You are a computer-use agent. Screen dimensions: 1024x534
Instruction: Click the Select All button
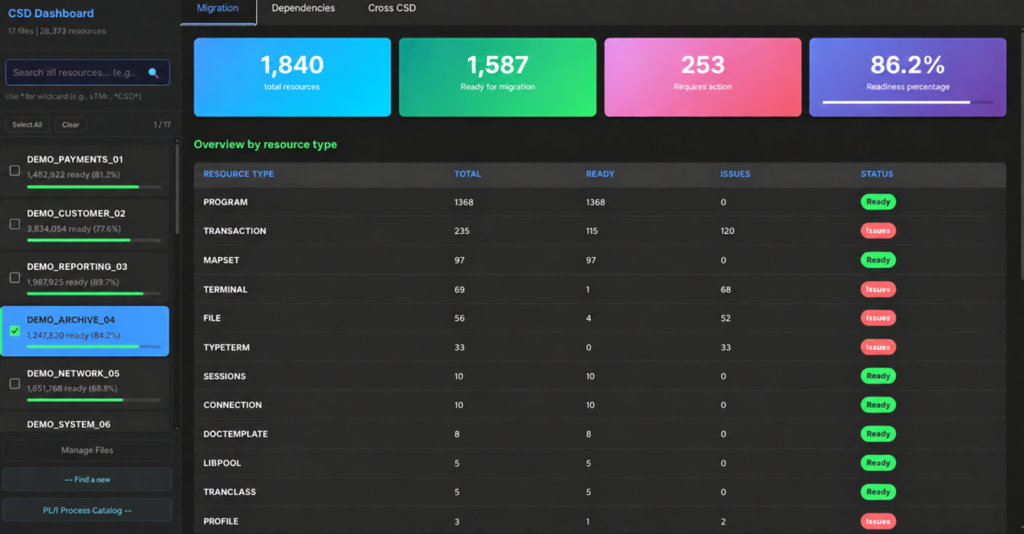tap(27, 125)
